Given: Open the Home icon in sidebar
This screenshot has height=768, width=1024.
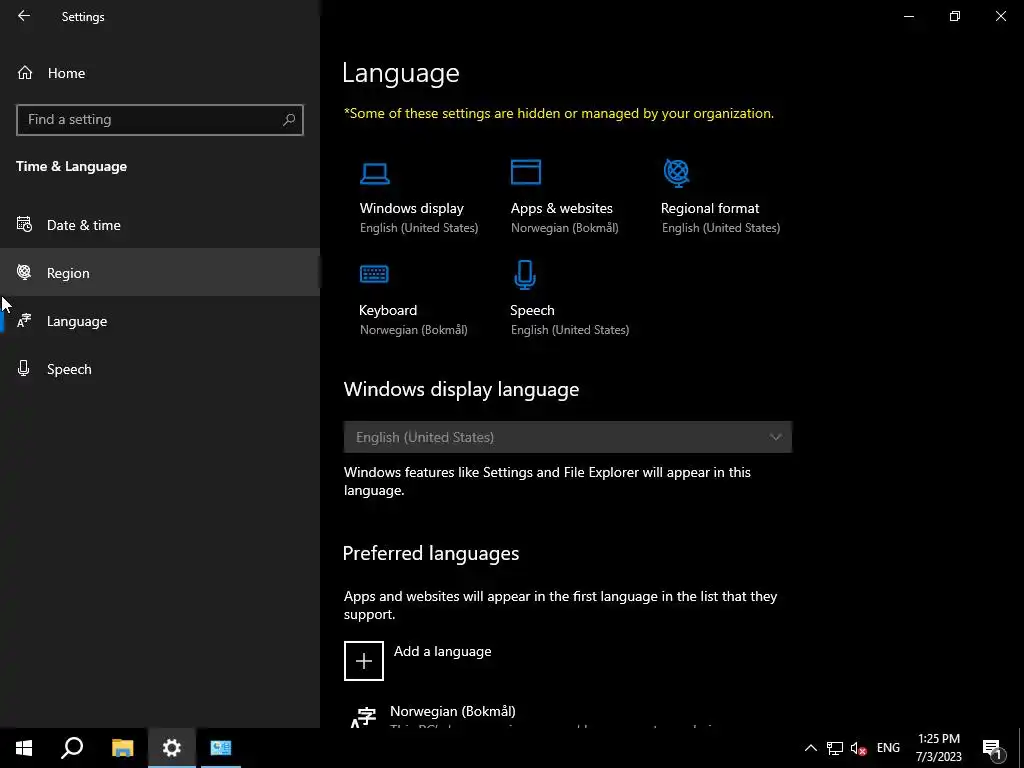Looking at the screenshot, I should click(x=25, y=72).
